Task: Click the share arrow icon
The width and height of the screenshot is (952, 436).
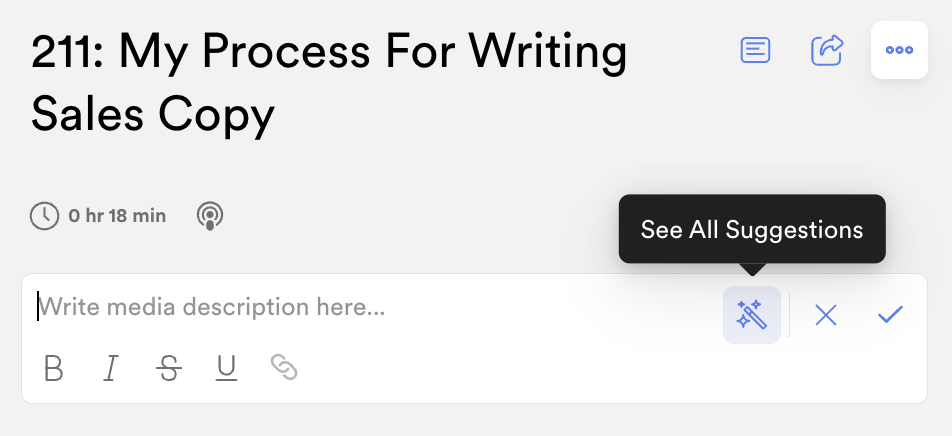Action: pyautogui.click(x=827, y=50)
